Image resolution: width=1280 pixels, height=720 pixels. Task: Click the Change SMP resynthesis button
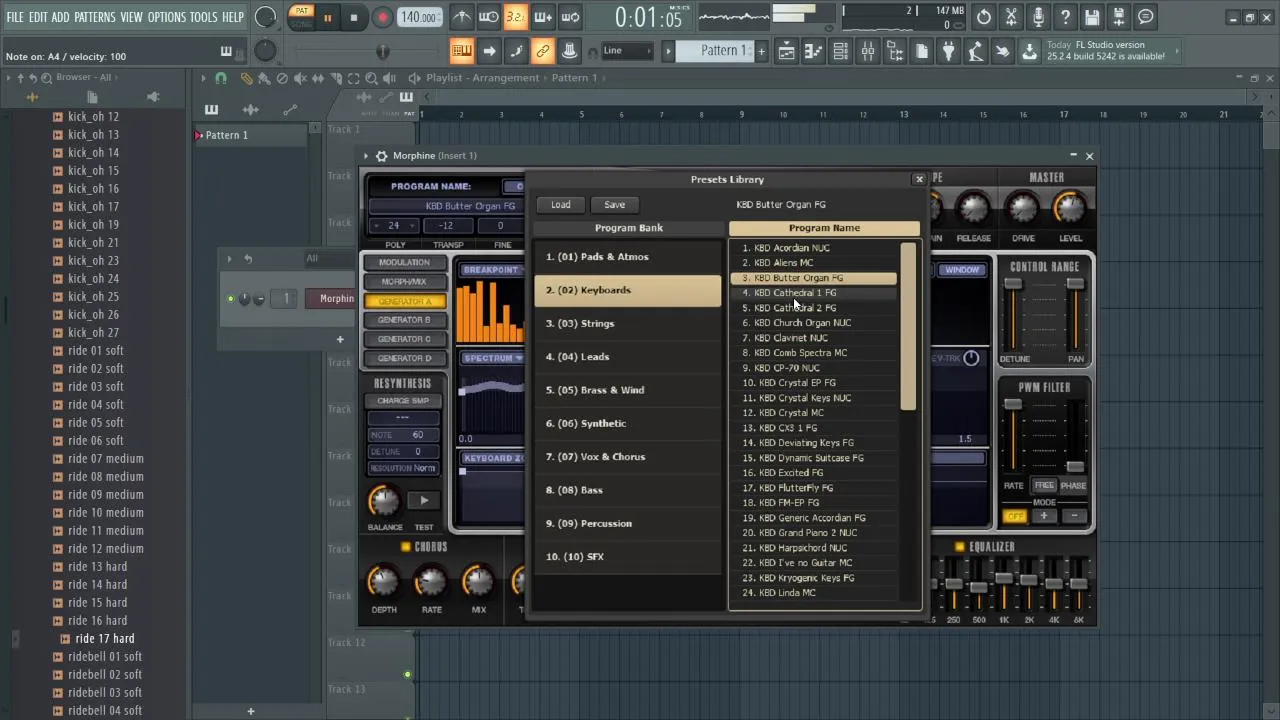tap(403, 401)
